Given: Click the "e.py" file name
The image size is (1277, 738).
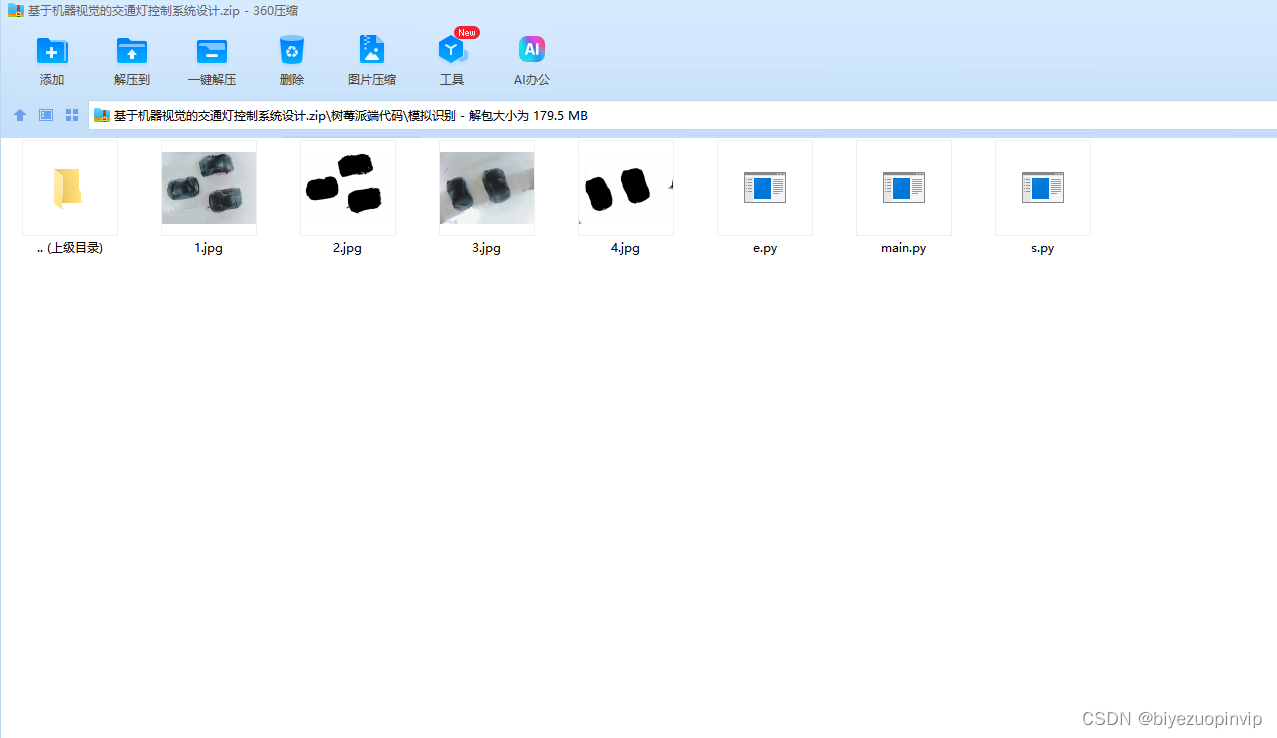Looking at the screenshot, I should coord(765,248).
